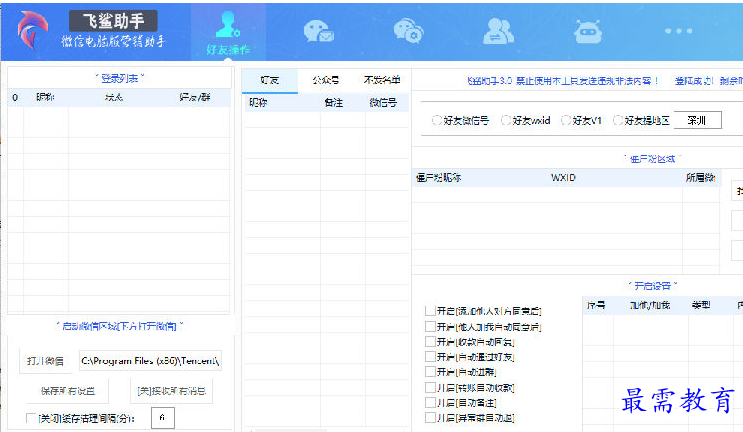Image resolution: width=743 pixels, height=432 pixels.
Task: Click the 好友/群 column header
Action: [195, 97]
